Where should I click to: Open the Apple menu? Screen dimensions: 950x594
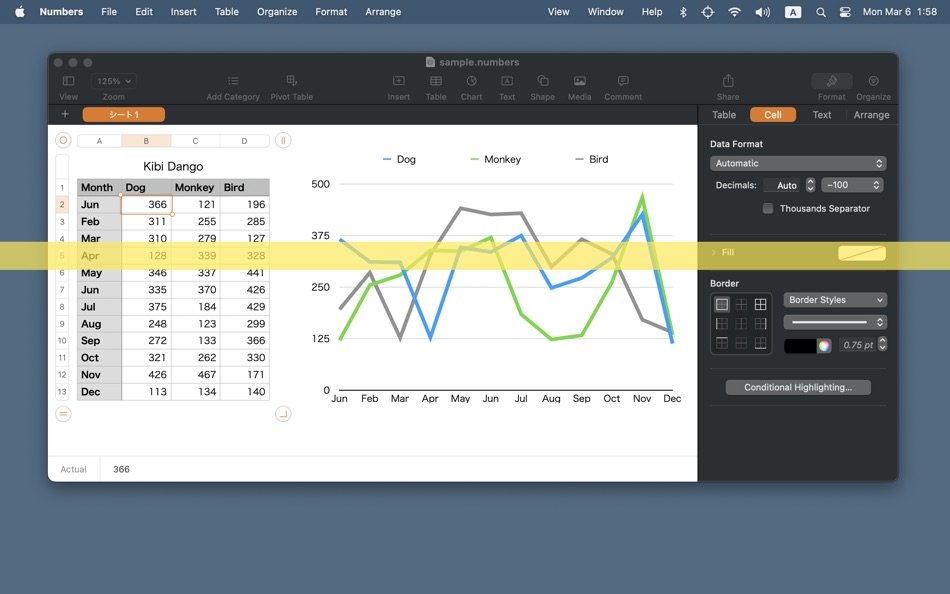19,12
